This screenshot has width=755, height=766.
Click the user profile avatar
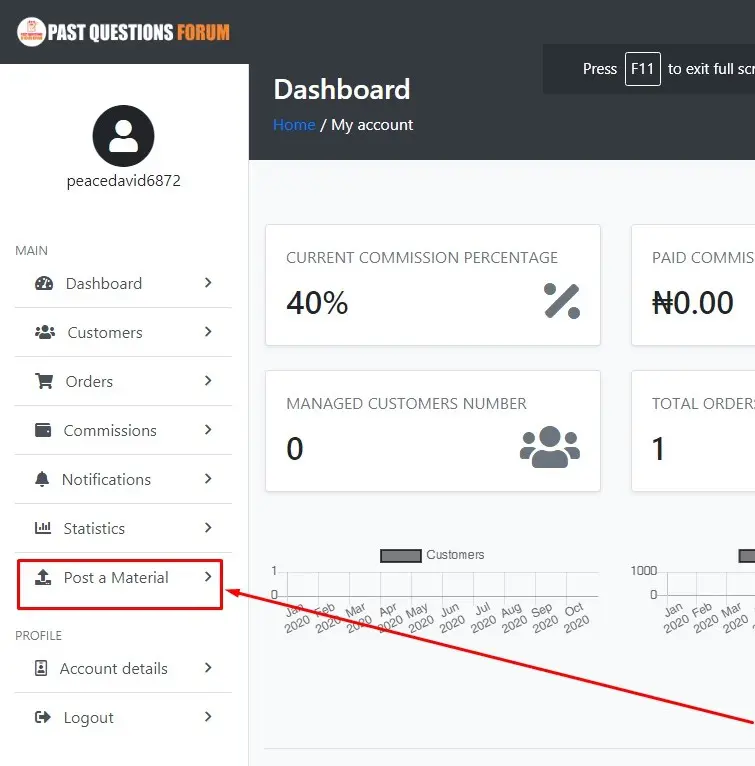tap(123, 136)
